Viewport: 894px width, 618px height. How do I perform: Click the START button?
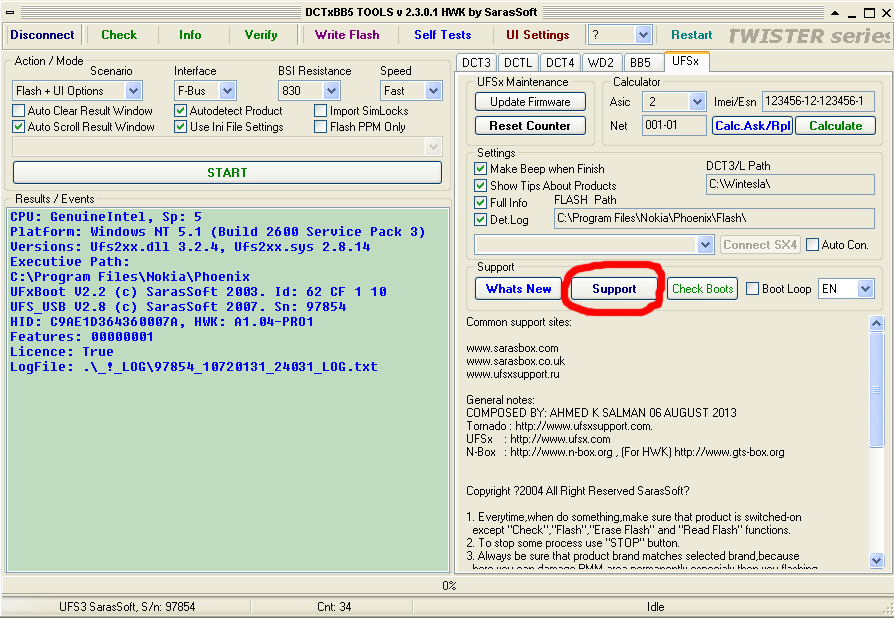tap(227, 172)
